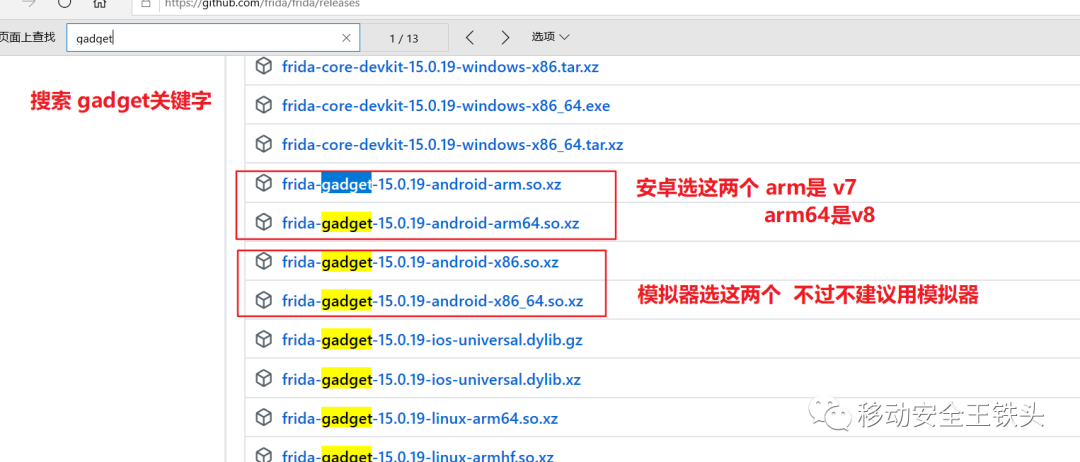Click the browser home button

pyautogui.click(x=101, y=3)
